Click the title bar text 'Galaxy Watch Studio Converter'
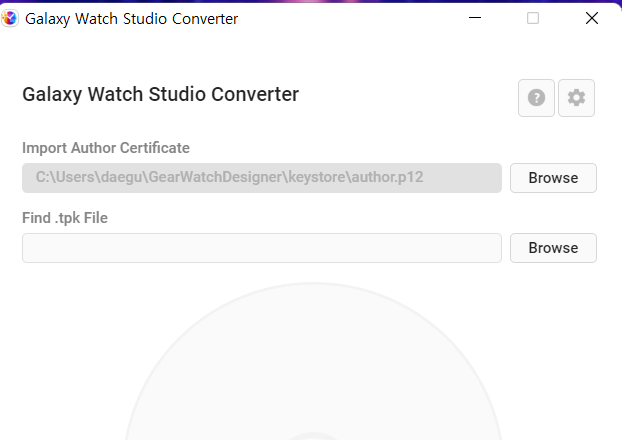The width and height of the screenshot is (622, 440). click(131, 19)
